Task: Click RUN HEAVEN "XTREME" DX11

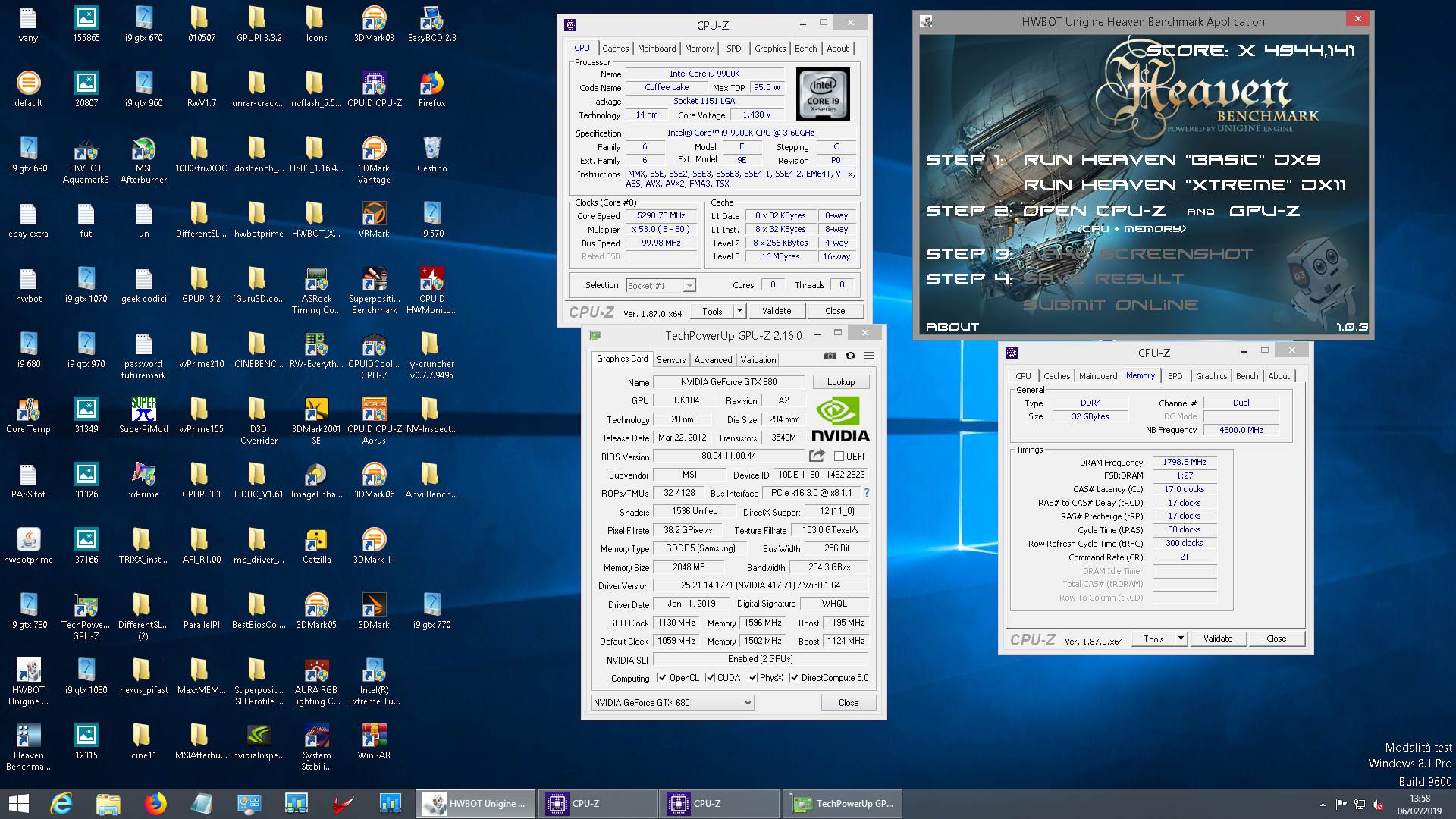Action: (x=1185, y=185)
